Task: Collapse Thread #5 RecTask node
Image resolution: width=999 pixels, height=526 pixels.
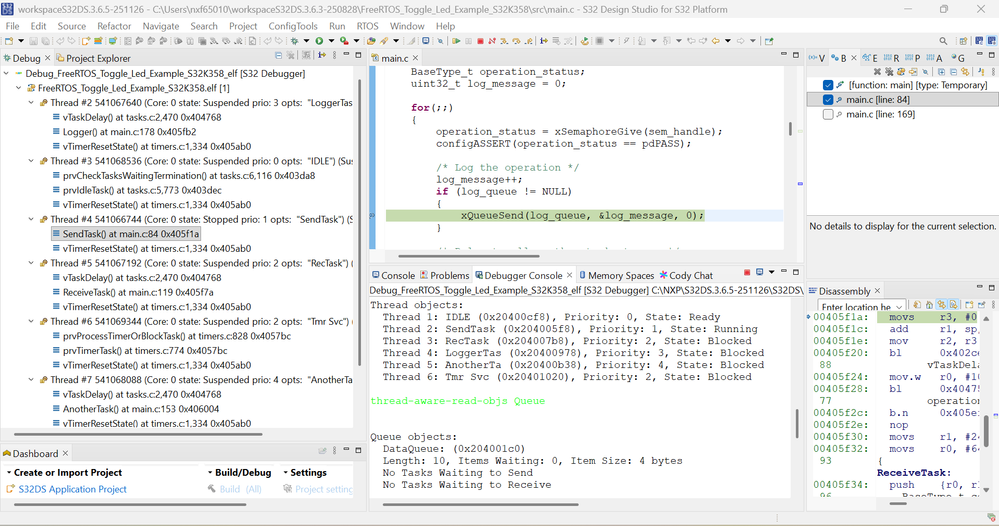Action: point(31,263)
